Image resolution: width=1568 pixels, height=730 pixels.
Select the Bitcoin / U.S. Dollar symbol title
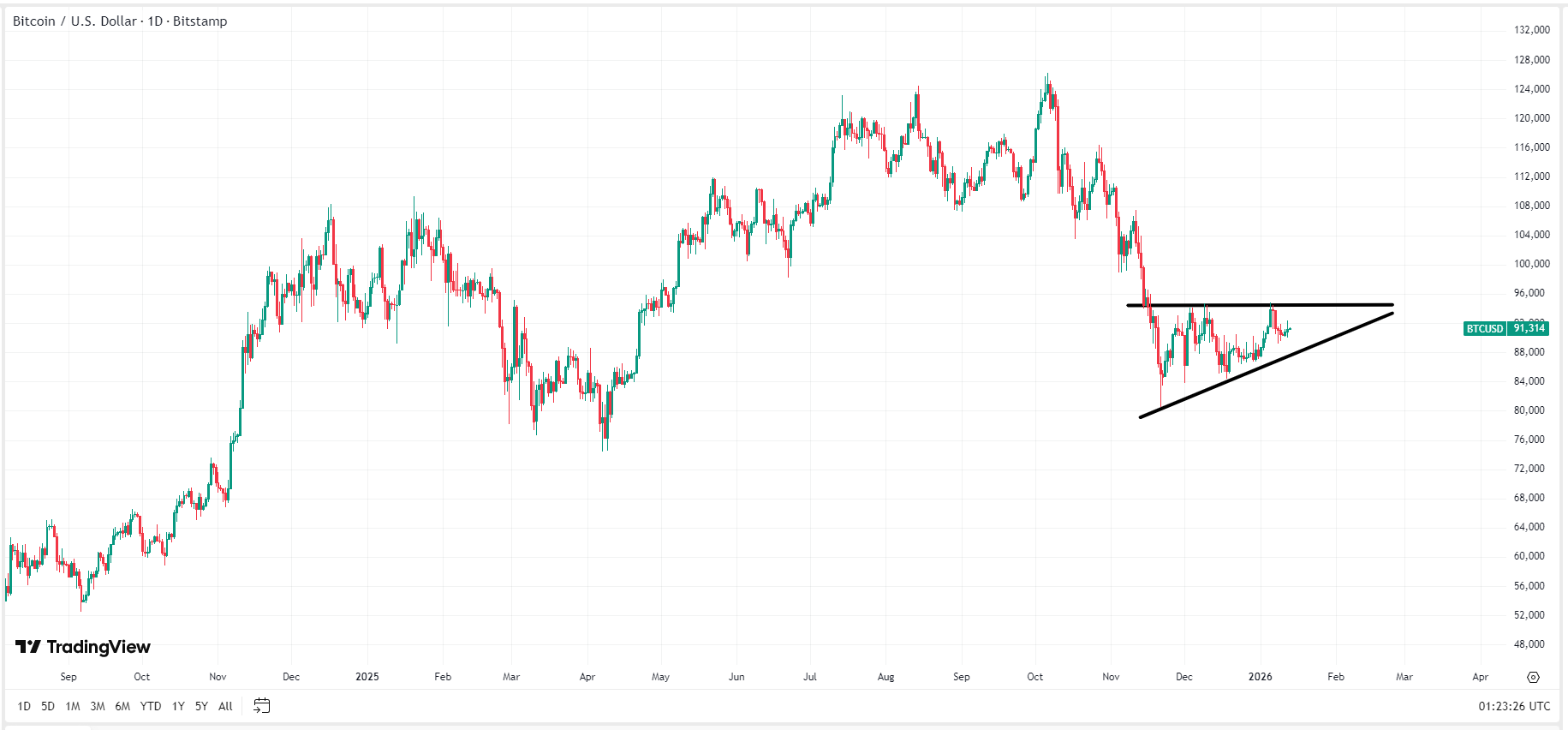tap(73, 21)
